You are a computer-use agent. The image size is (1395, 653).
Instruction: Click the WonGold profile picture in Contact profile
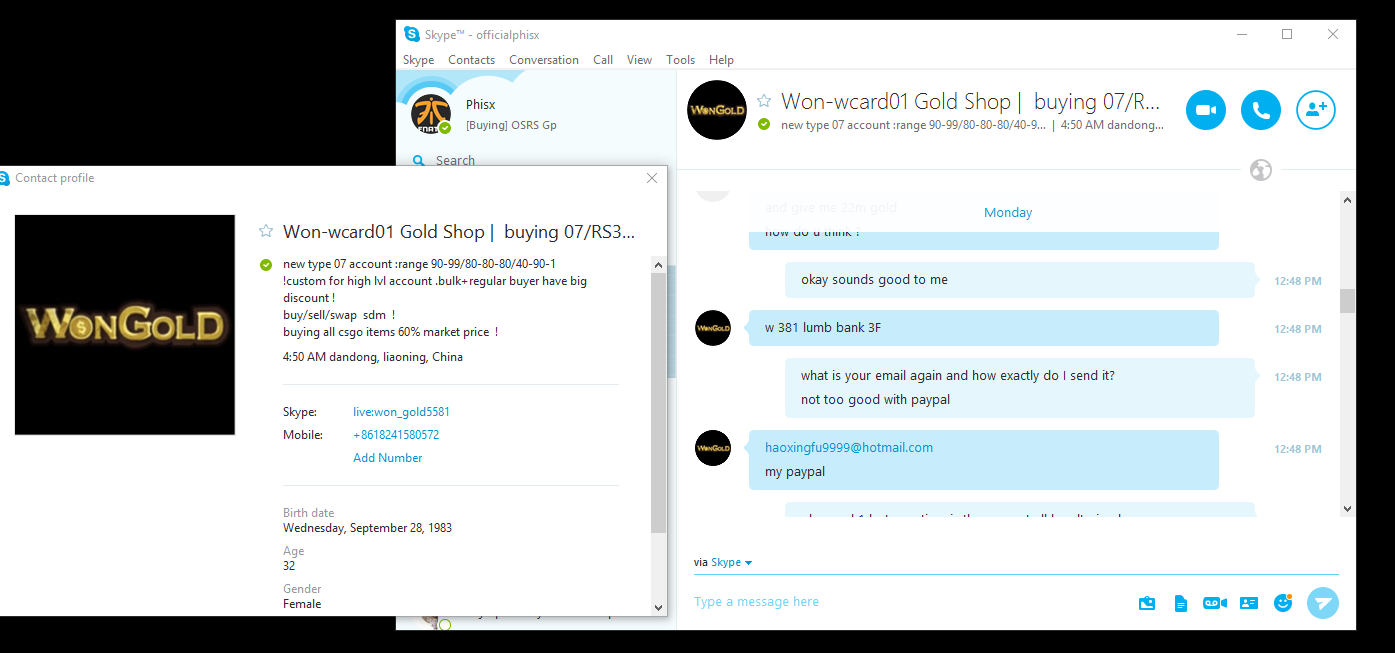click(125, 325)
